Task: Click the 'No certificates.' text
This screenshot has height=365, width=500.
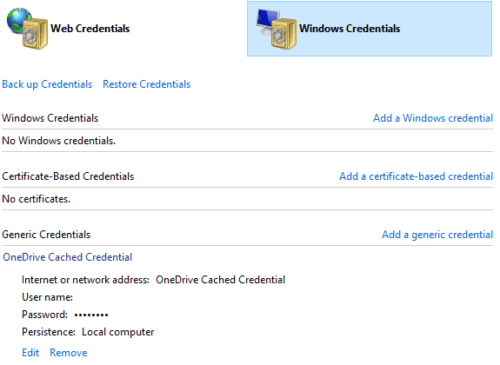Action: click(36, 199)
